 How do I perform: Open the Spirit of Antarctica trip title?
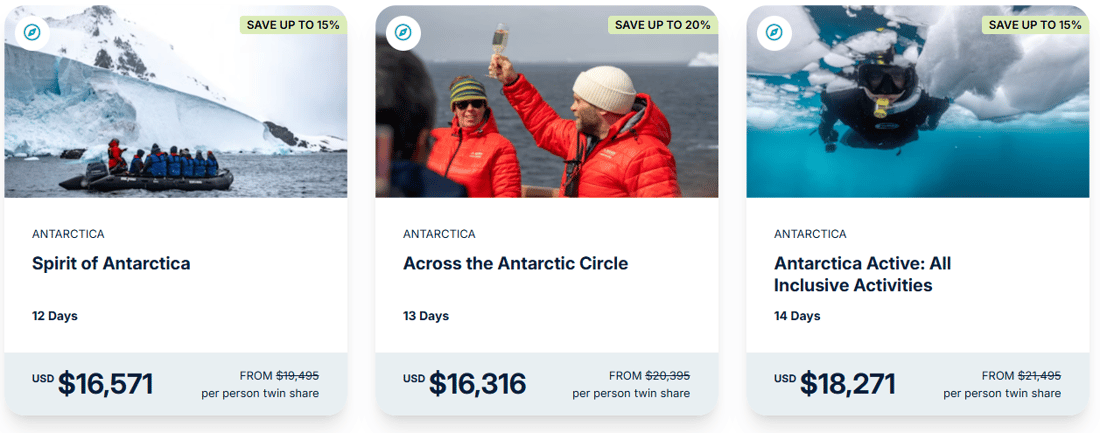click(111, 264)
